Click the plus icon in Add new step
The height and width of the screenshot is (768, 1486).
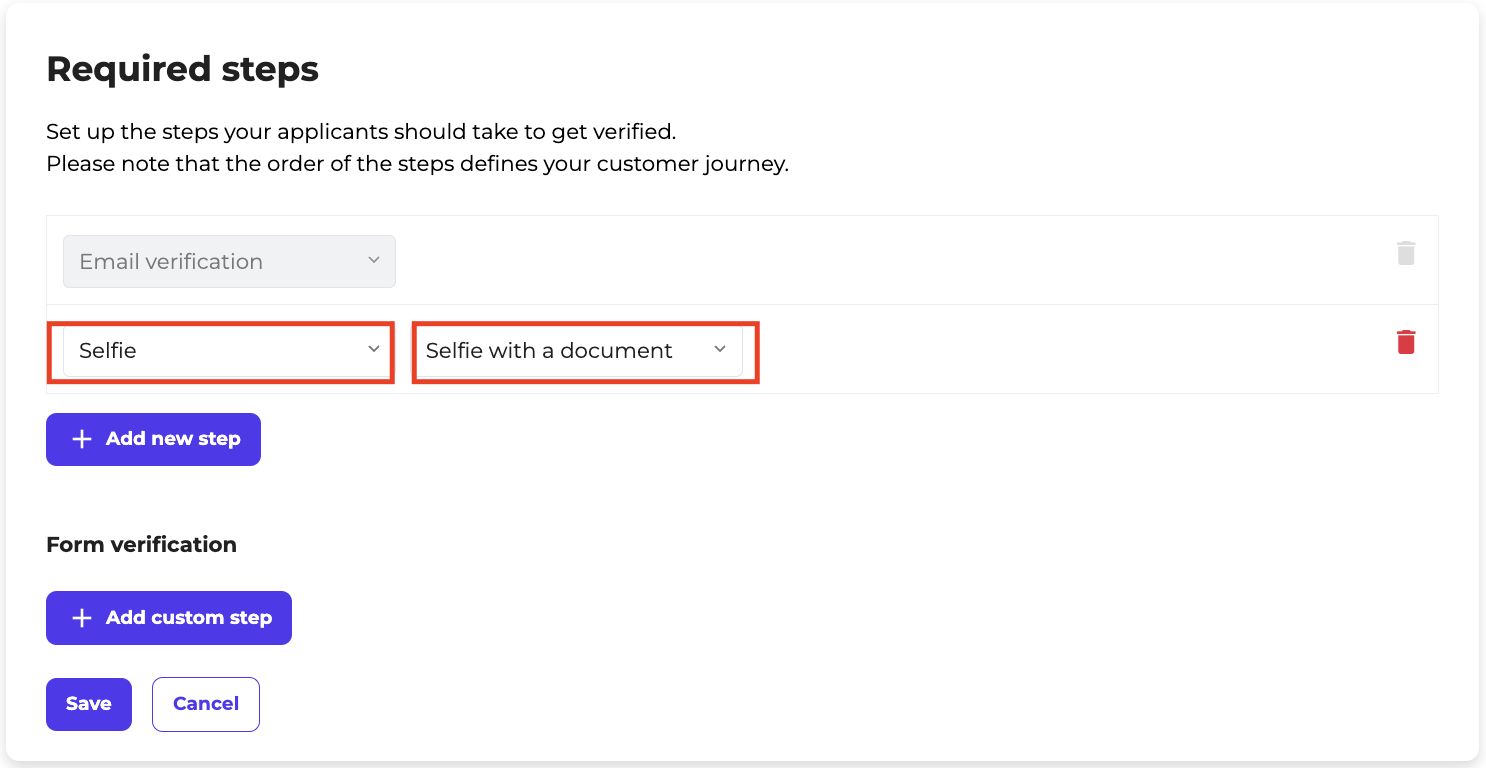pos(82,439)
